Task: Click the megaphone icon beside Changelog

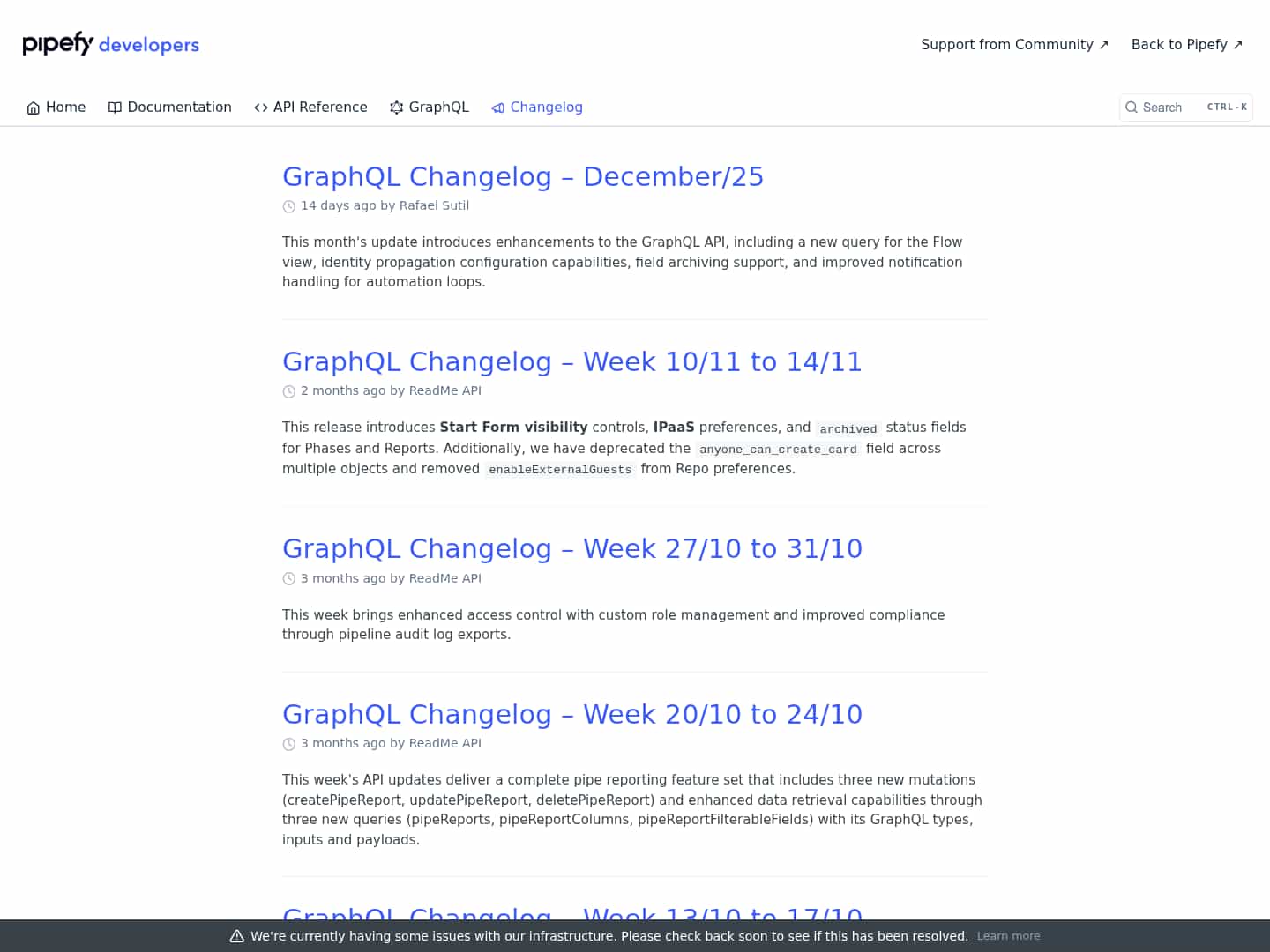Action: [x=497, y=108]
